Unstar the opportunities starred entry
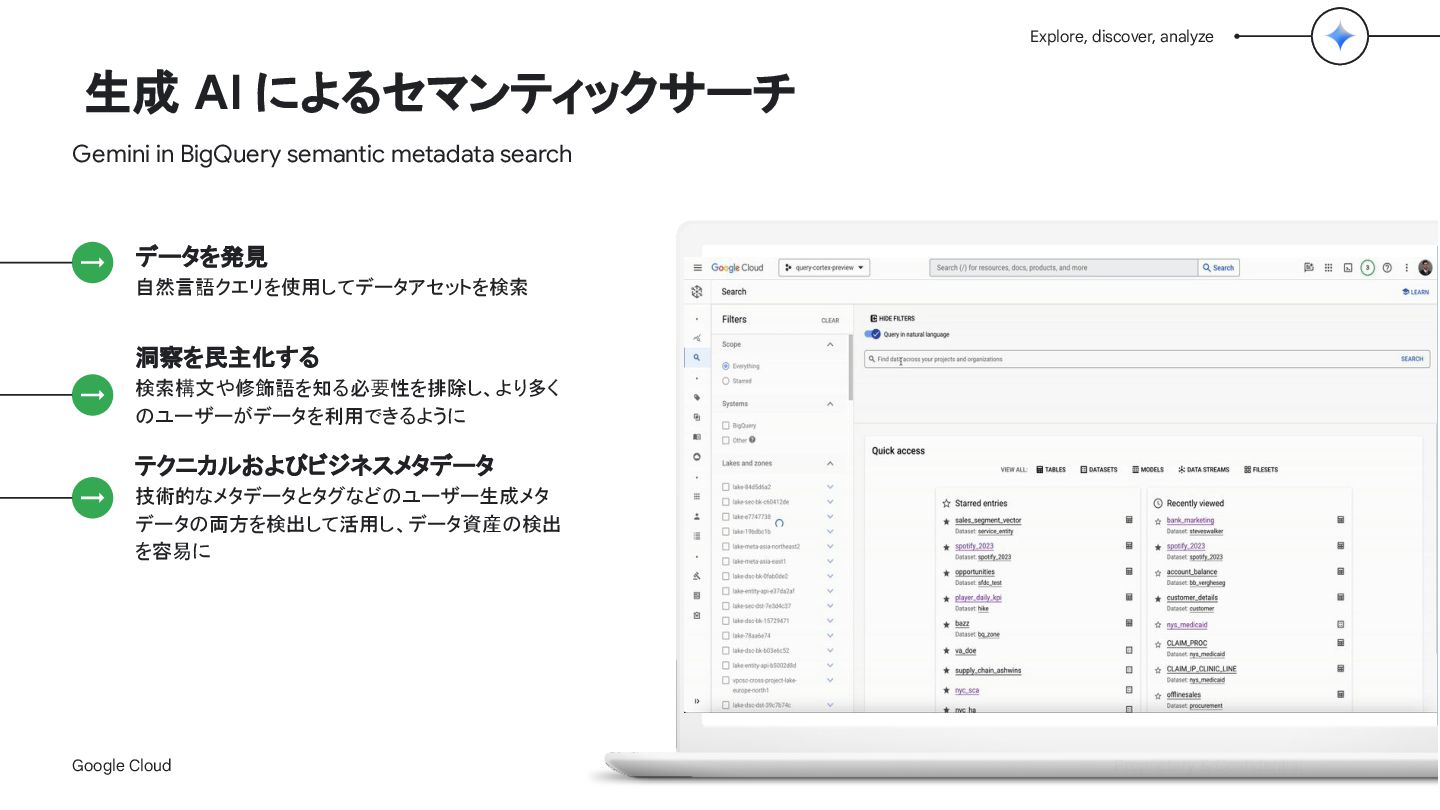The width and height of the screenshot is (1440, 810). point(946,573)
